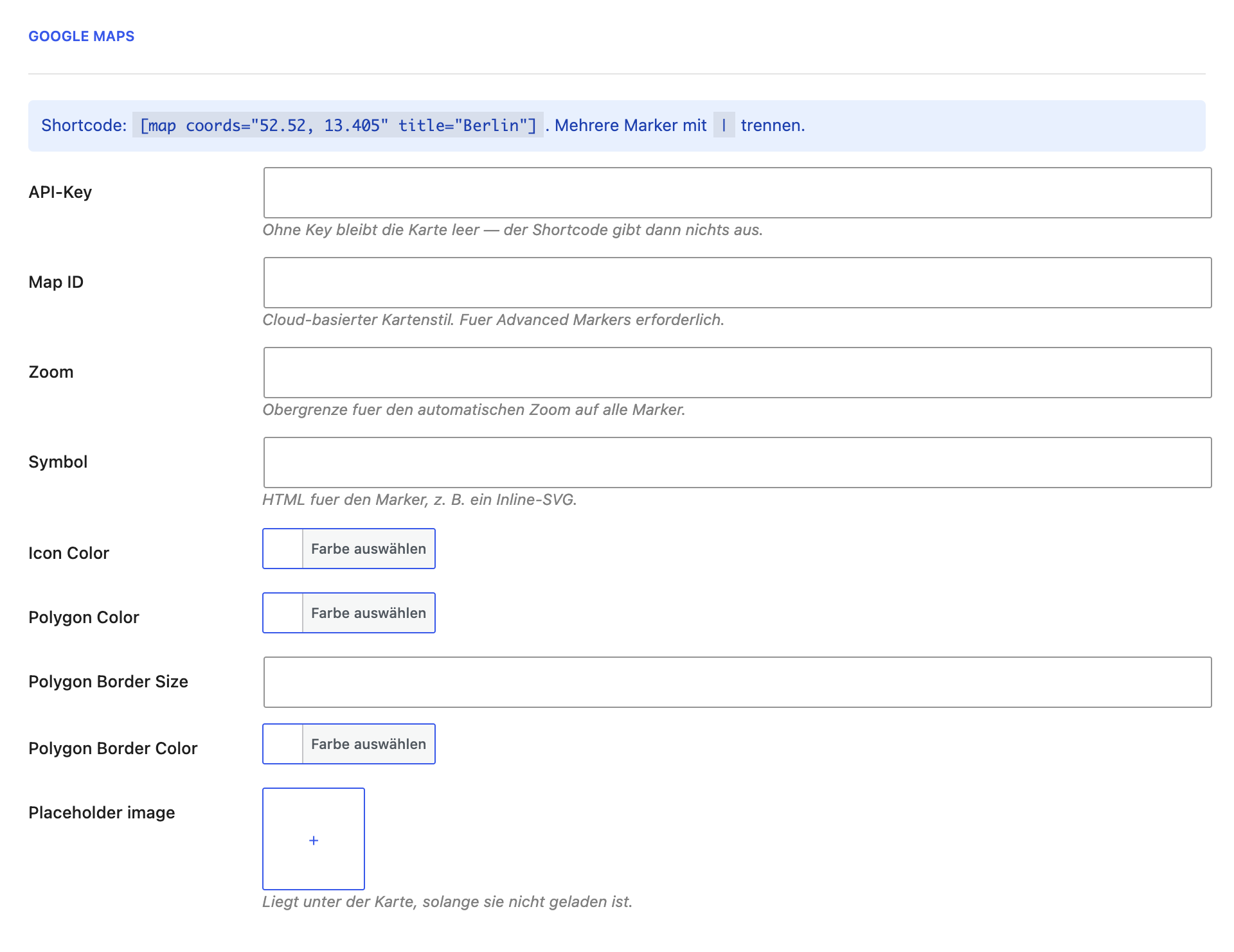The width and height of the screenshot is (1234, 952).
Task: Click the 'Icon Color' label
Action: (x=69, y=553)
